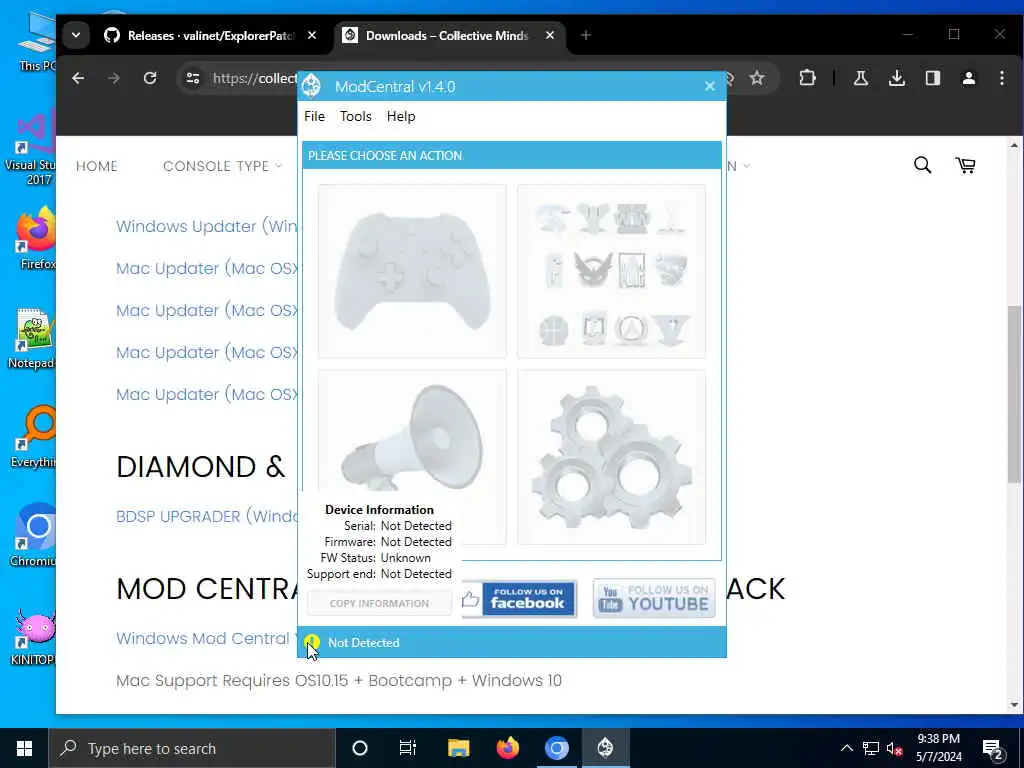Screen dimensions: 1024x768
Task: Click Follow us on YouTube banner
Action: click(654, 599)
